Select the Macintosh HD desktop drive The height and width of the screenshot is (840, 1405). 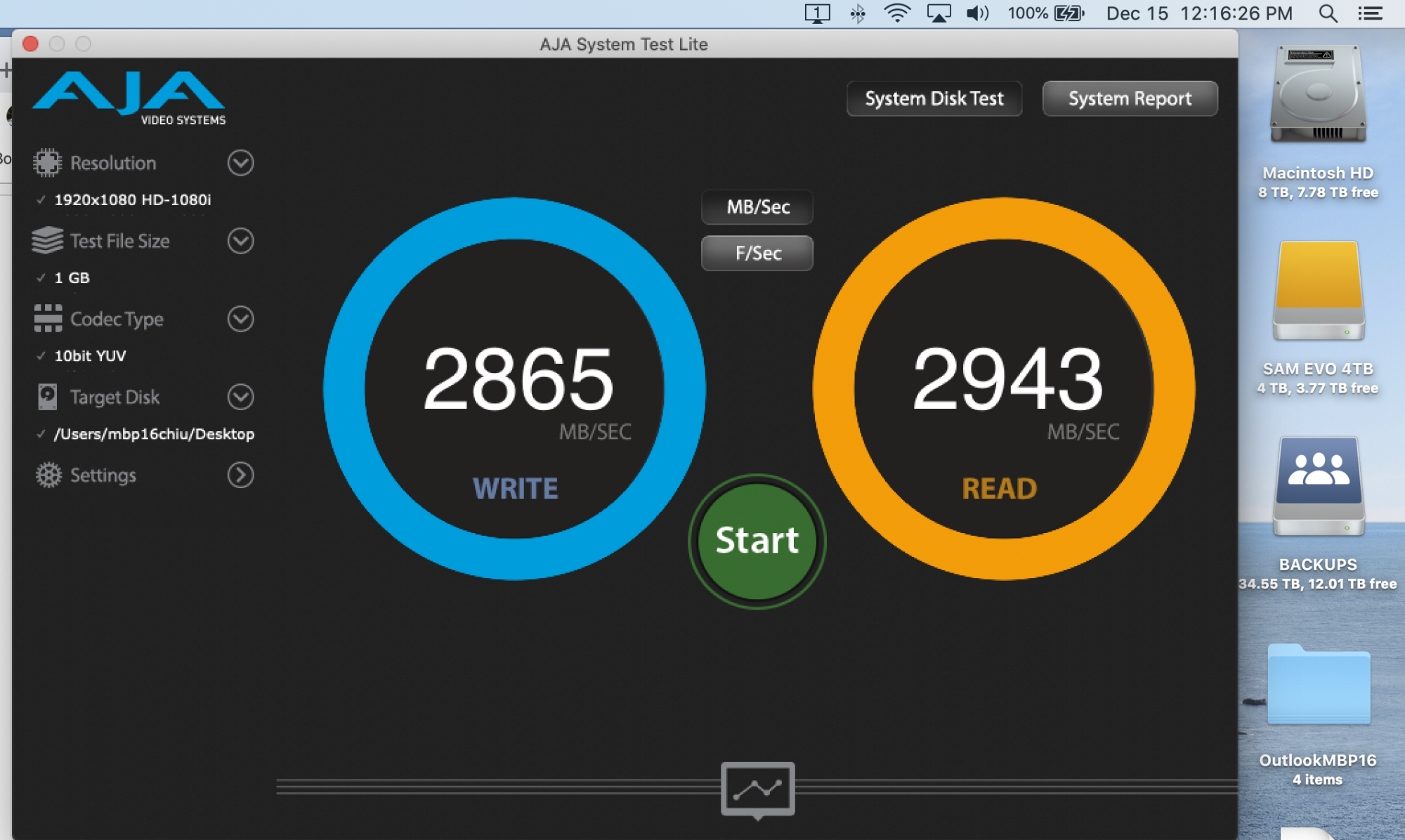tap(1318, 94)
